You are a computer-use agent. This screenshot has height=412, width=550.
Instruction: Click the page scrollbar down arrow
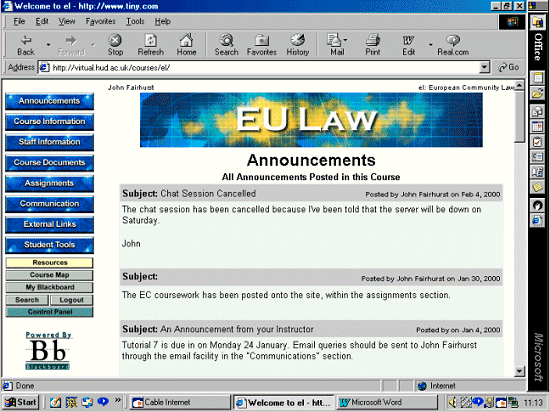click(x=519, y=371)
